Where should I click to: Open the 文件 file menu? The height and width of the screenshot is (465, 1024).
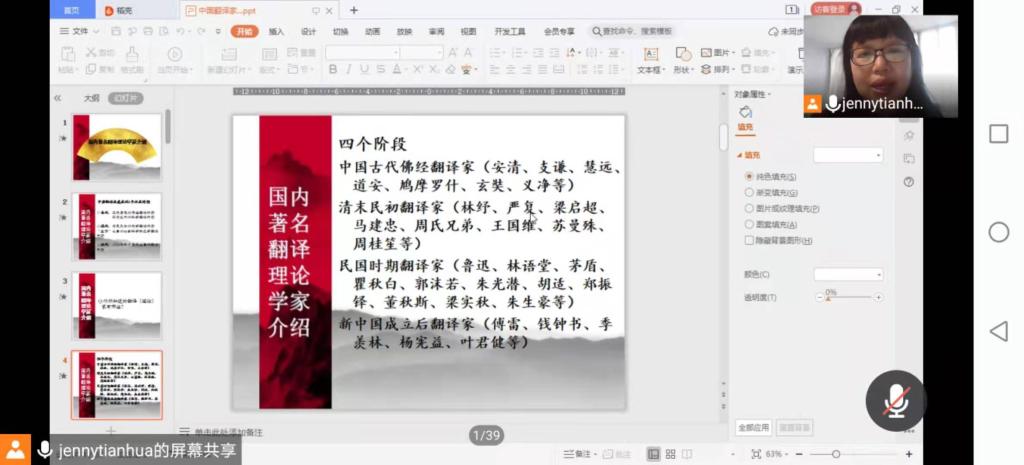[76, 31]
